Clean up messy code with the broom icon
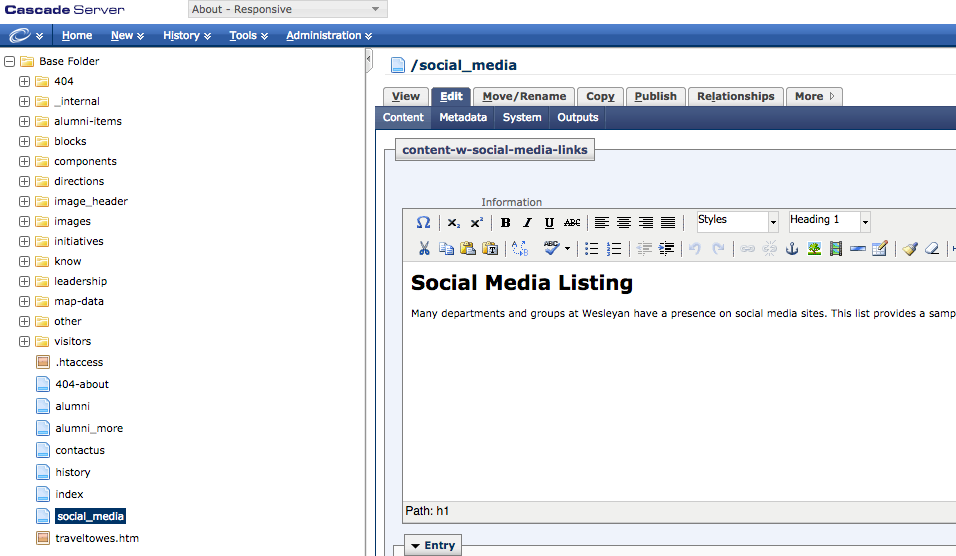 pyautogui.click(x=910, y=248)
